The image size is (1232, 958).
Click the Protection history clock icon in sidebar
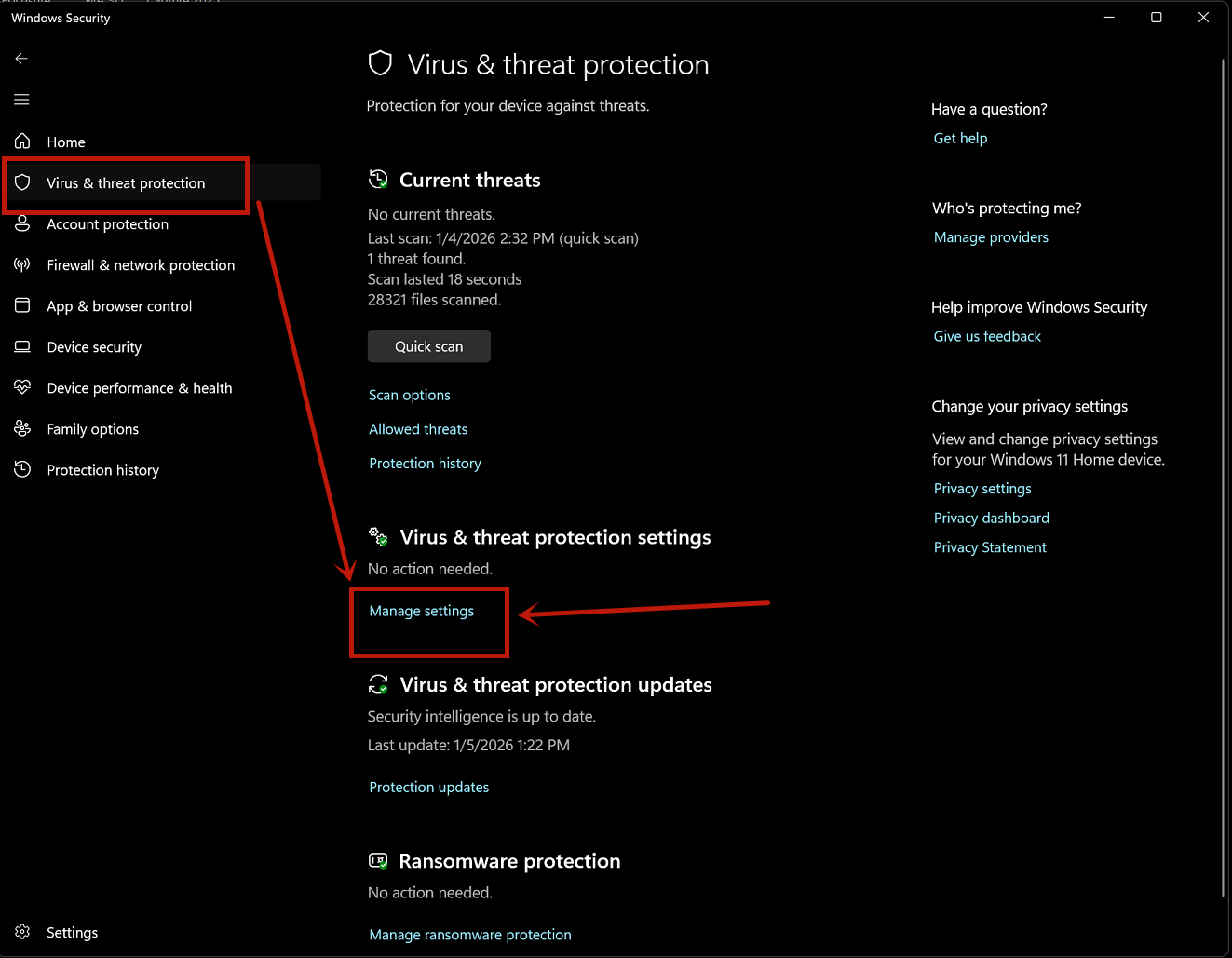coord(22,469)
